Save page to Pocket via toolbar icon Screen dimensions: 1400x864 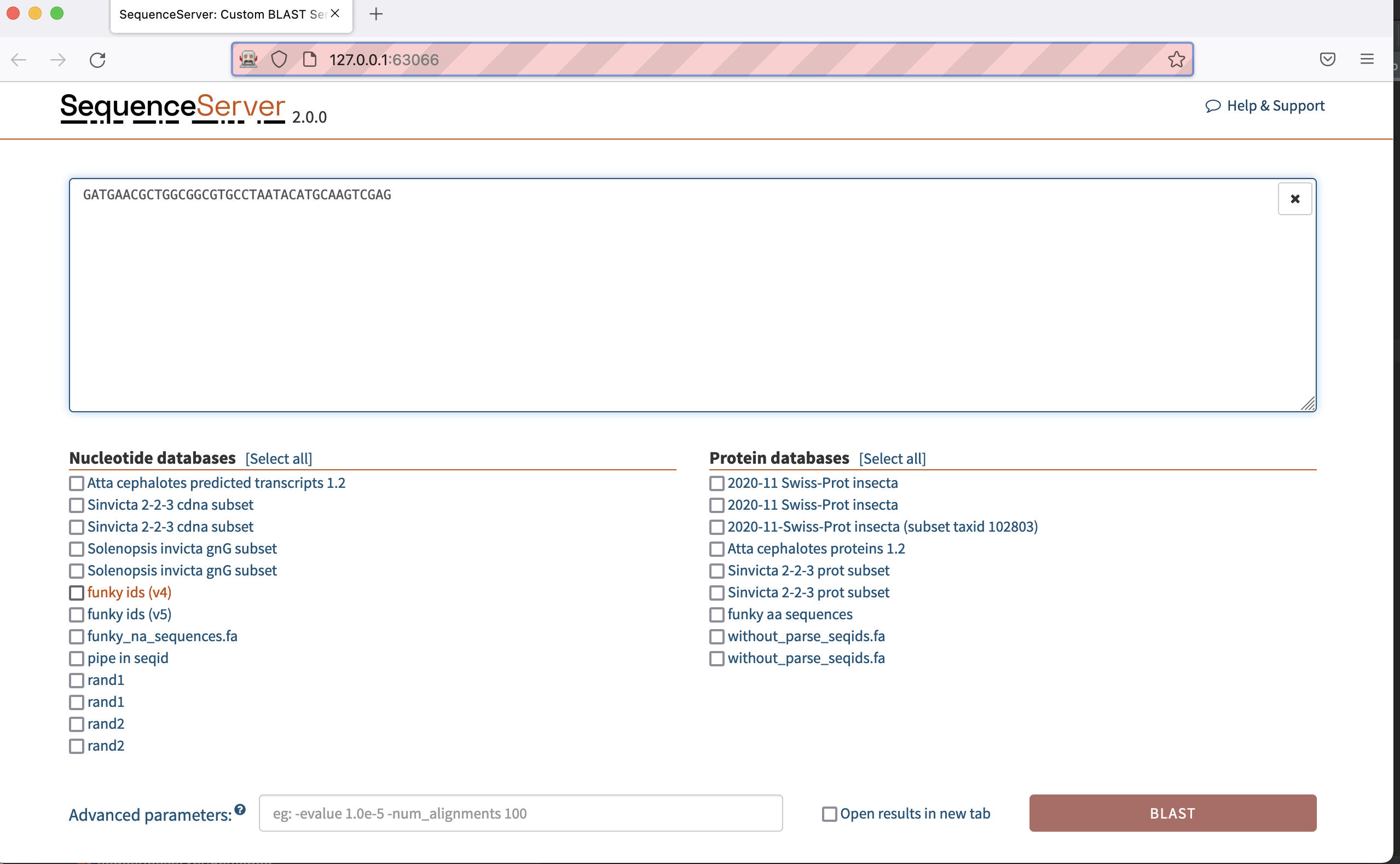1327,59
